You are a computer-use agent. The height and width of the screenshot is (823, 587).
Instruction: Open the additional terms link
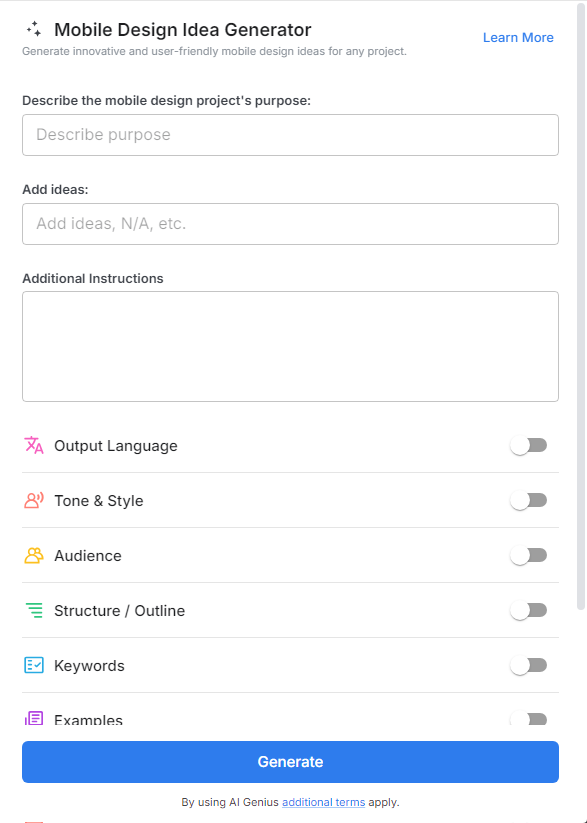(x=323, y=801)
